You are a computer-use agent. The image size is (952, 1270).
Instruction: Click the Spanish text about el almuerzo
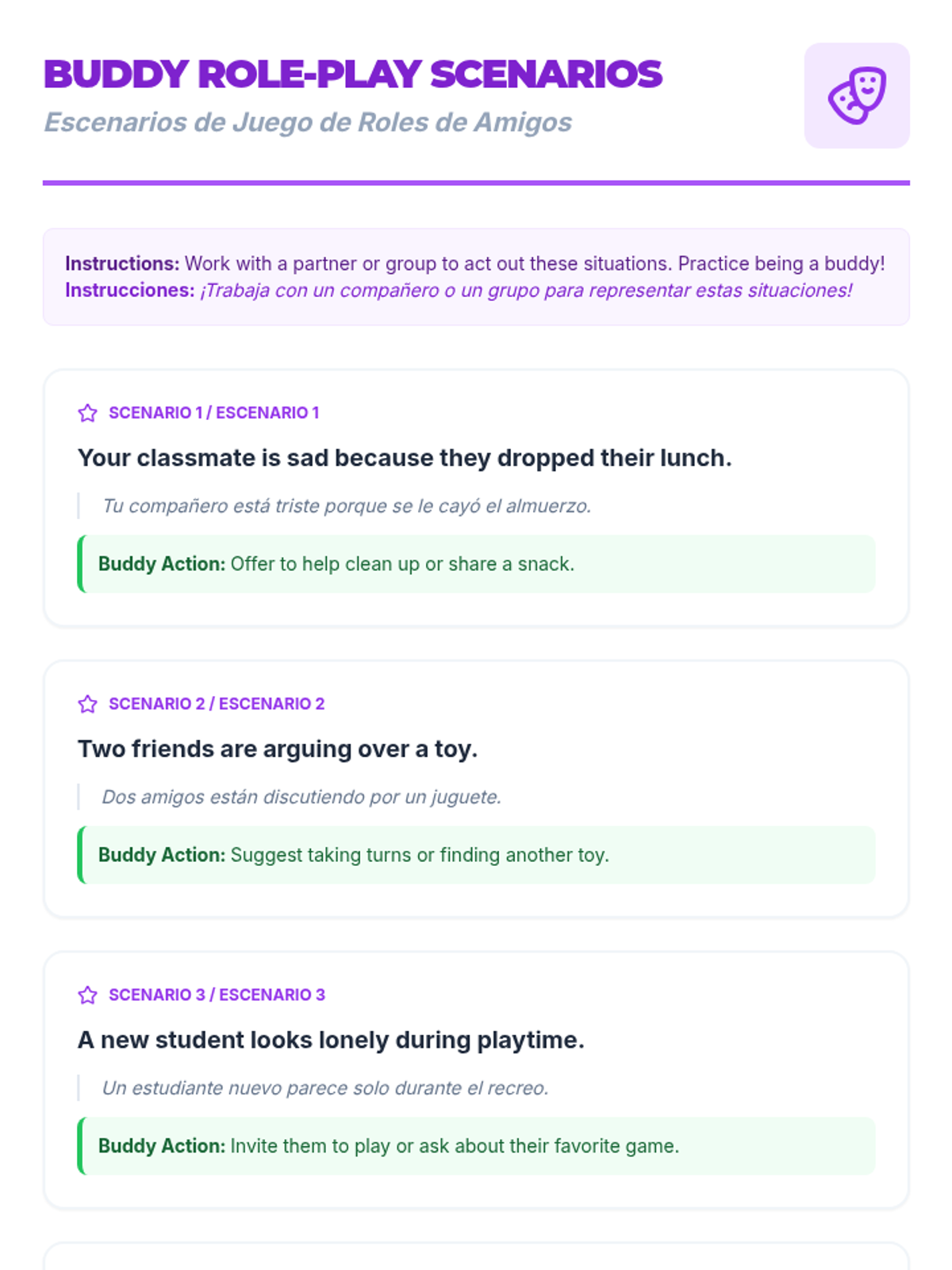click(347, 506)
